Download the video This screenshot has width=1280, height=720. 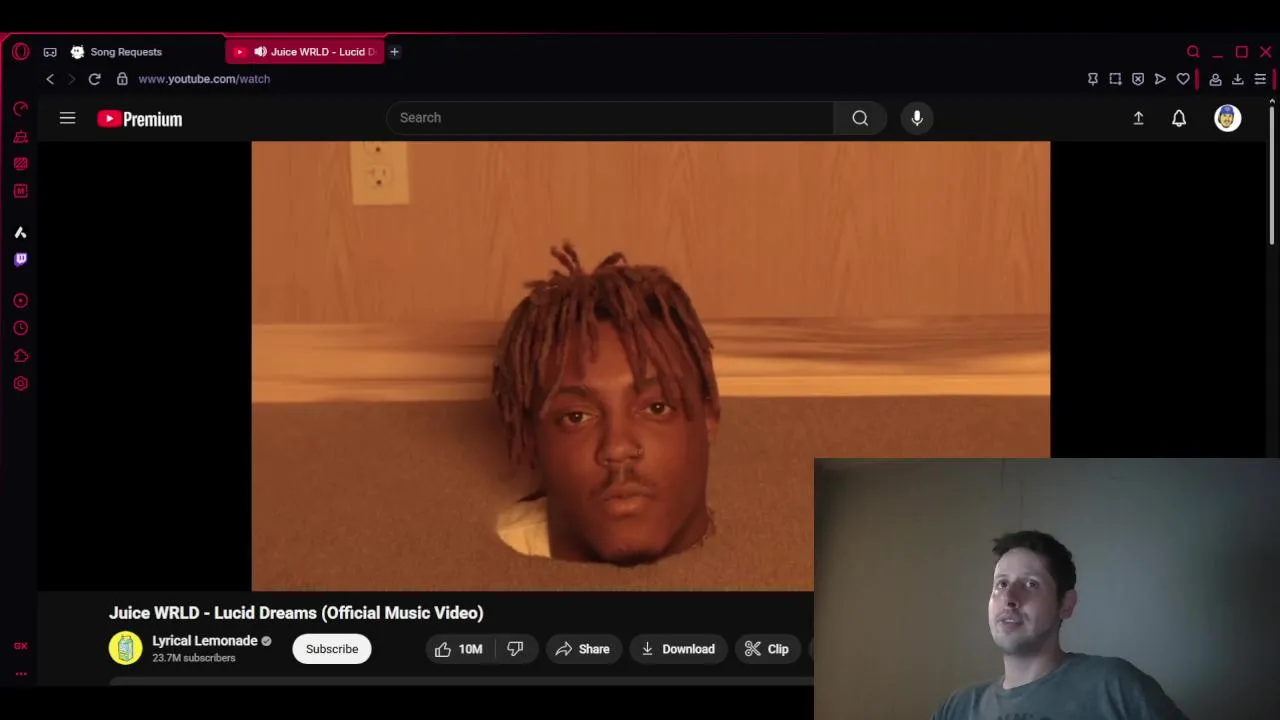(678, 649)
